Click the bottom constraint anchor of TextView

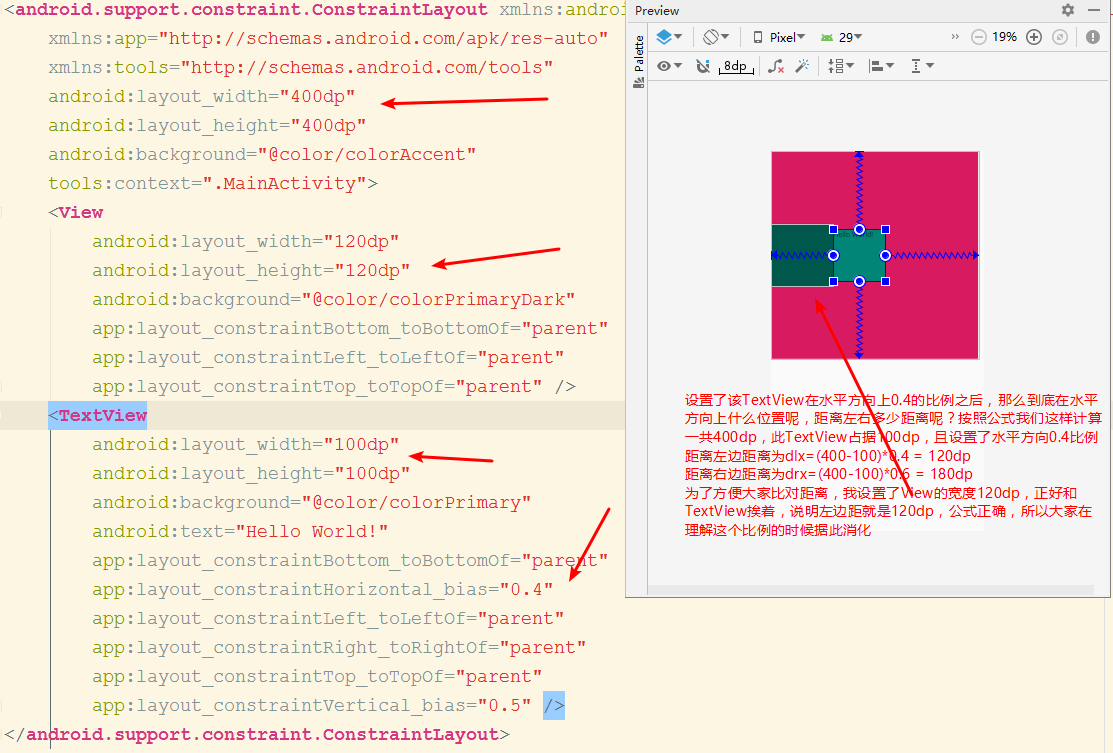tap(860, 282)
